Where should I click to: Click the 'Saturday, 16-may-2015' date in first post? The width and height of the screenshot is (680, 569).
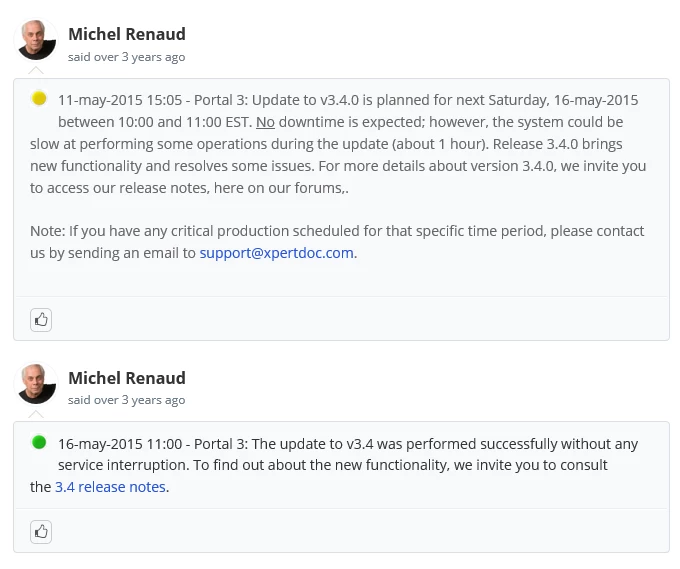tap(563, 100)
